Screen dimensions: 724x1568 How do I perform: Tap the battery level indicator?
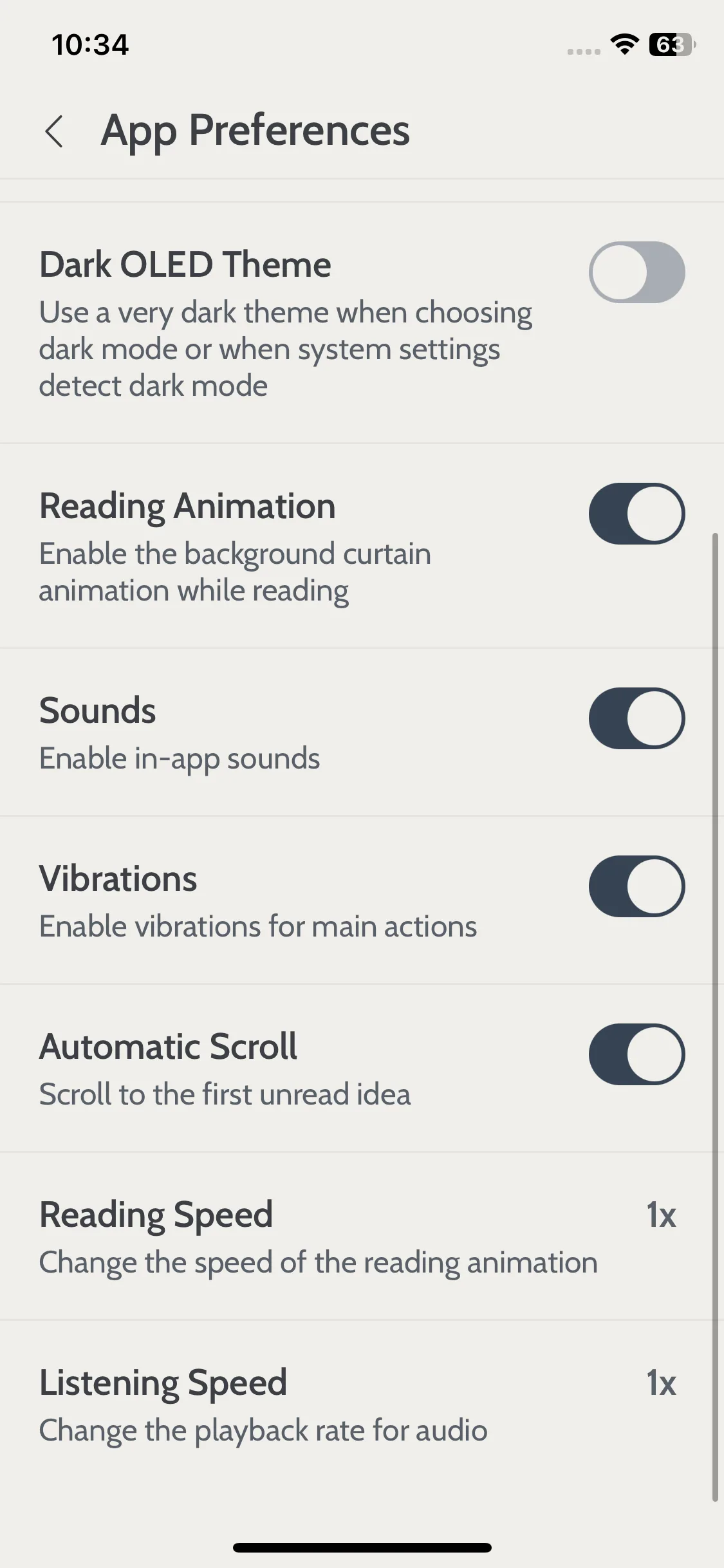tap(673, 44)
